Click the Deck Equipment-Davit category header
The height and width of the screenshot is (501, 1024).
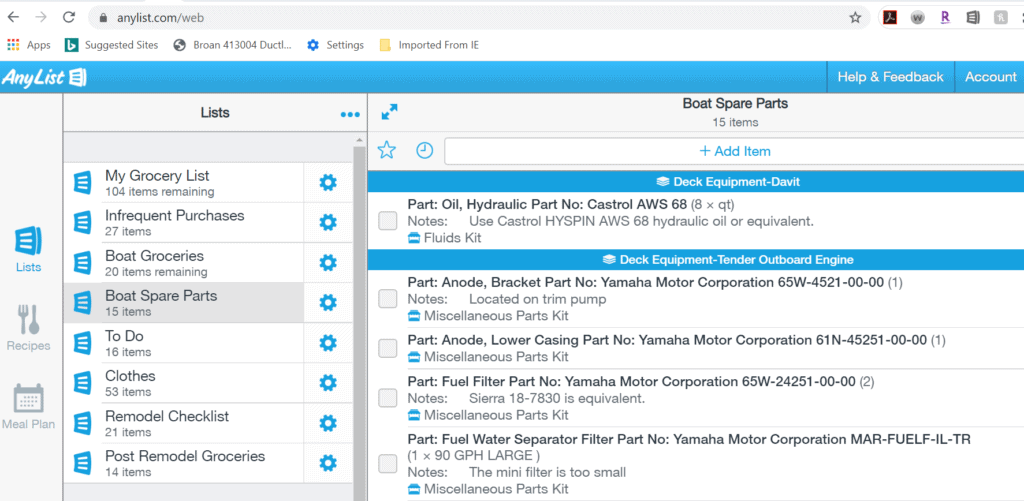tap(696, 182)
